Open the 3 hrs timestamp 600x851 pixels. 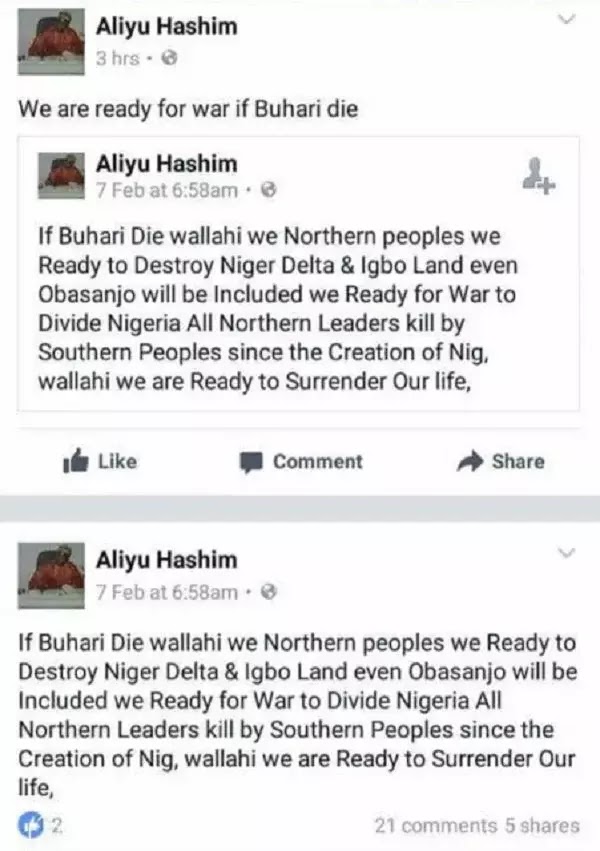118,58
